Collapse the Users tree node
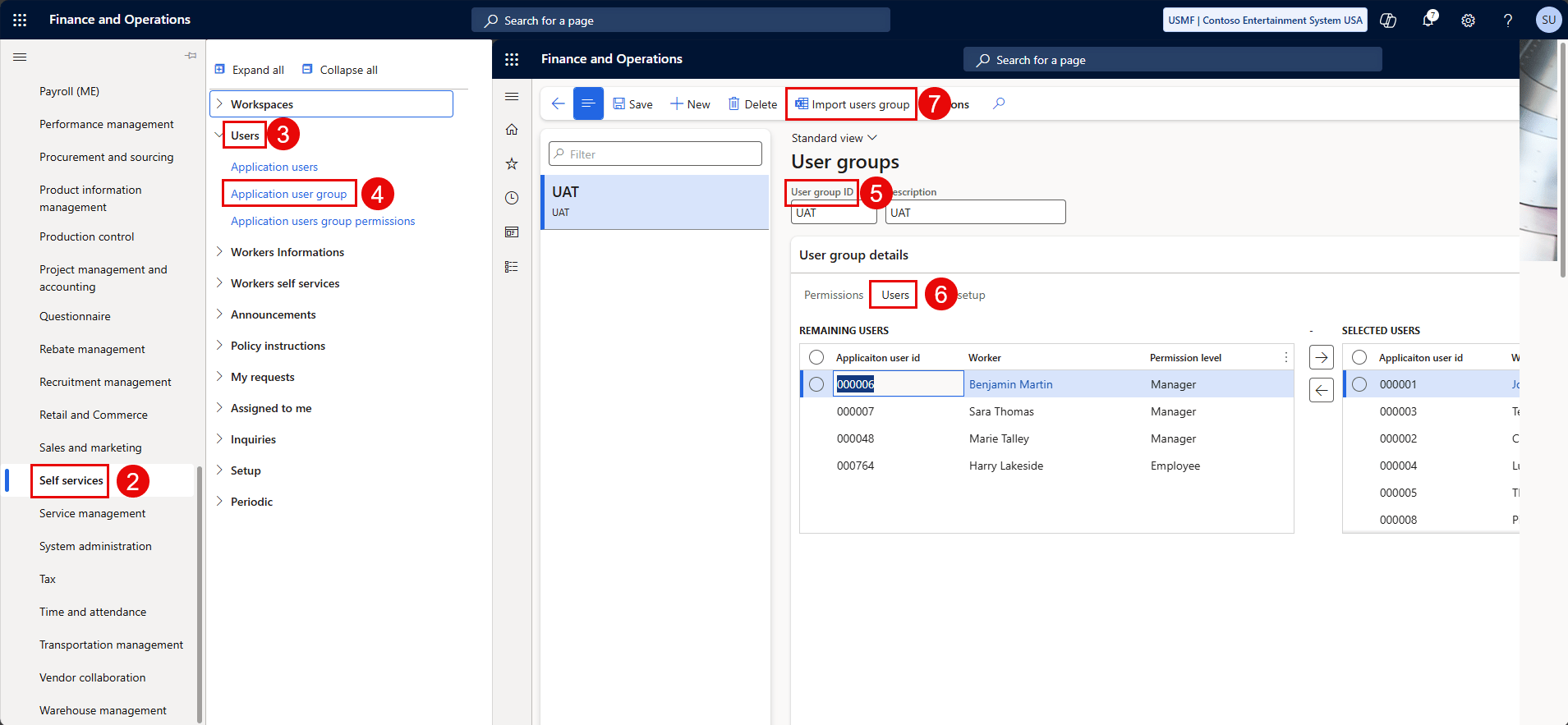The image size is (1568, 725). pos(218,135)
